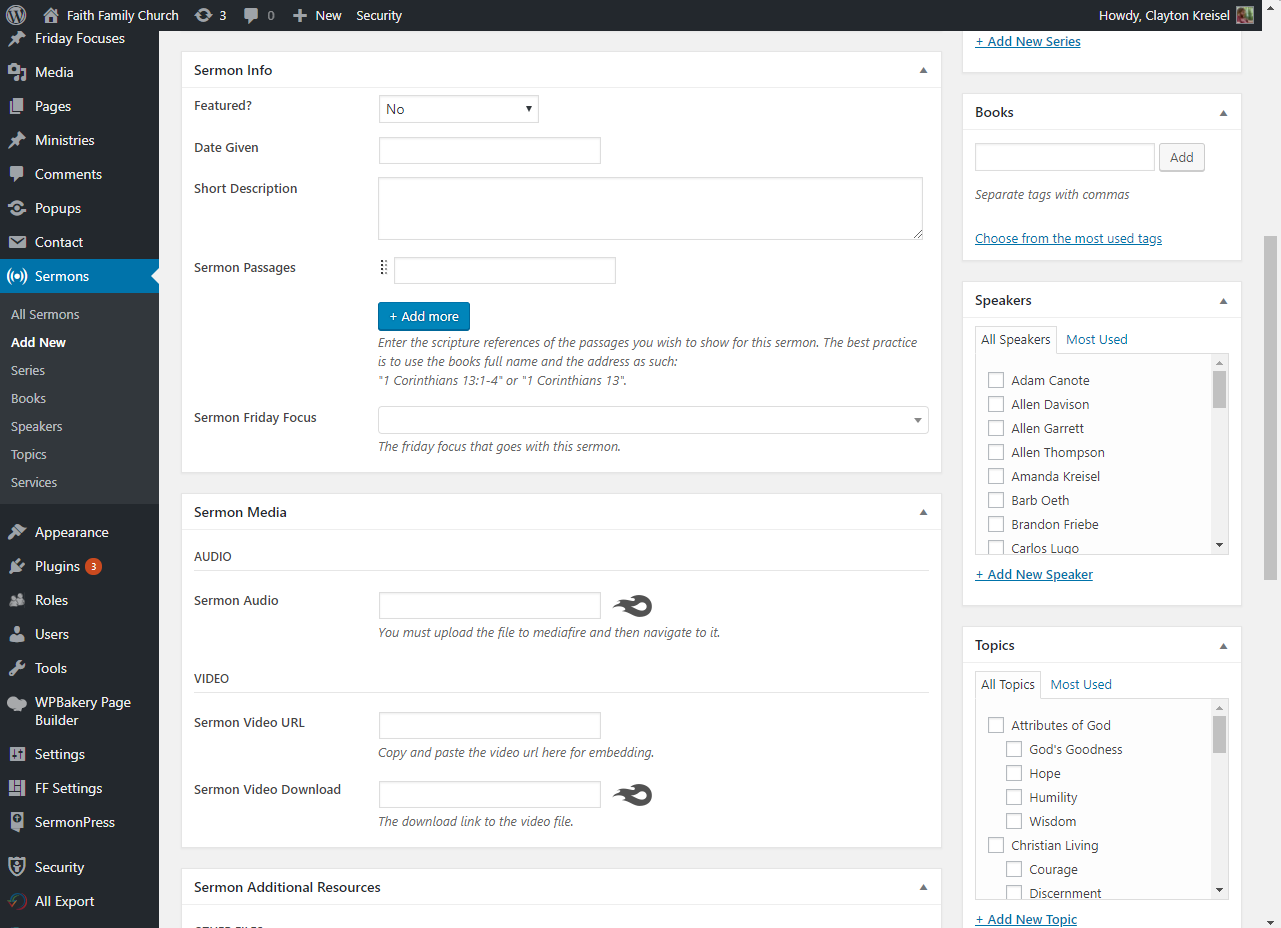Click the Contact envelope icon in sidebar
The height and width of the screenshot is (928, 1281).
click(17, 242)
